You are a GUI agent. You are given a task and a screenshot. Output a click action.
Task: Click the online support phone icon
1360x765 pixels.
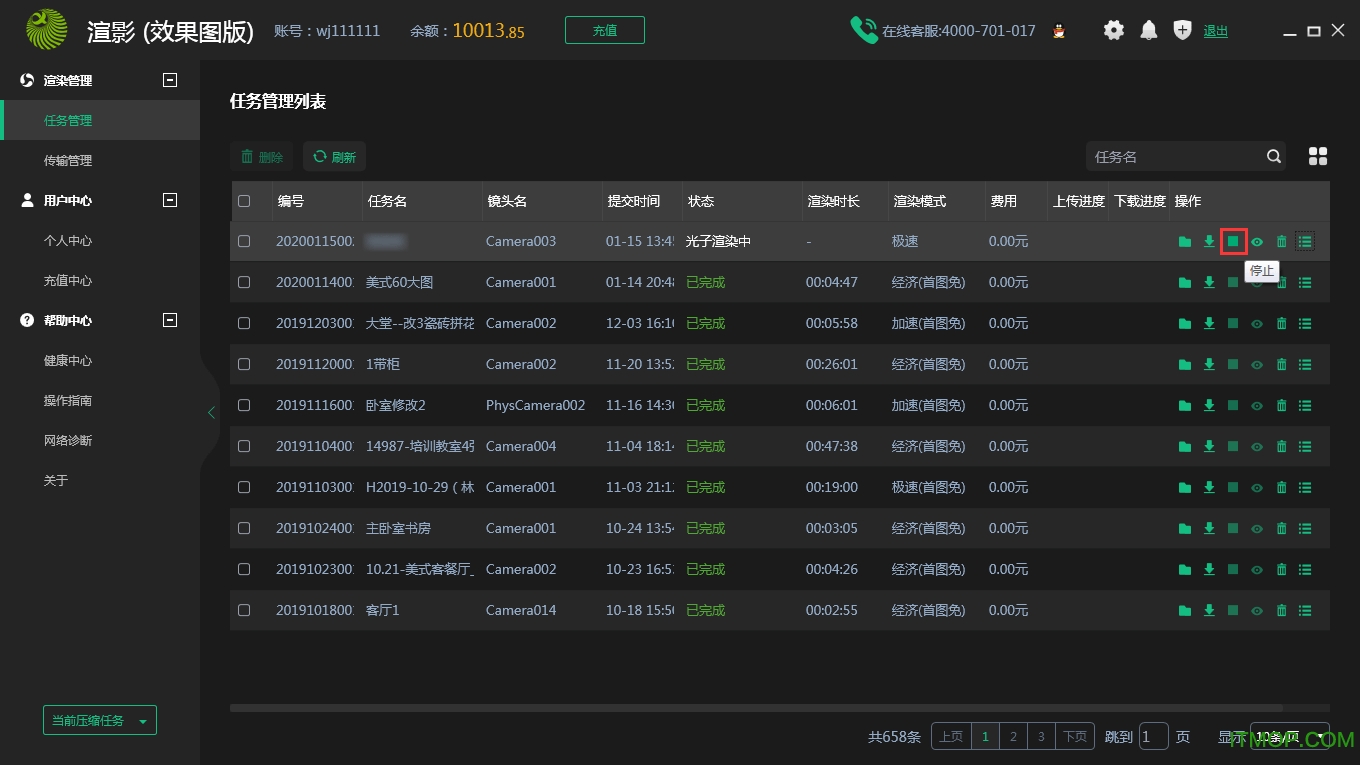864,30
